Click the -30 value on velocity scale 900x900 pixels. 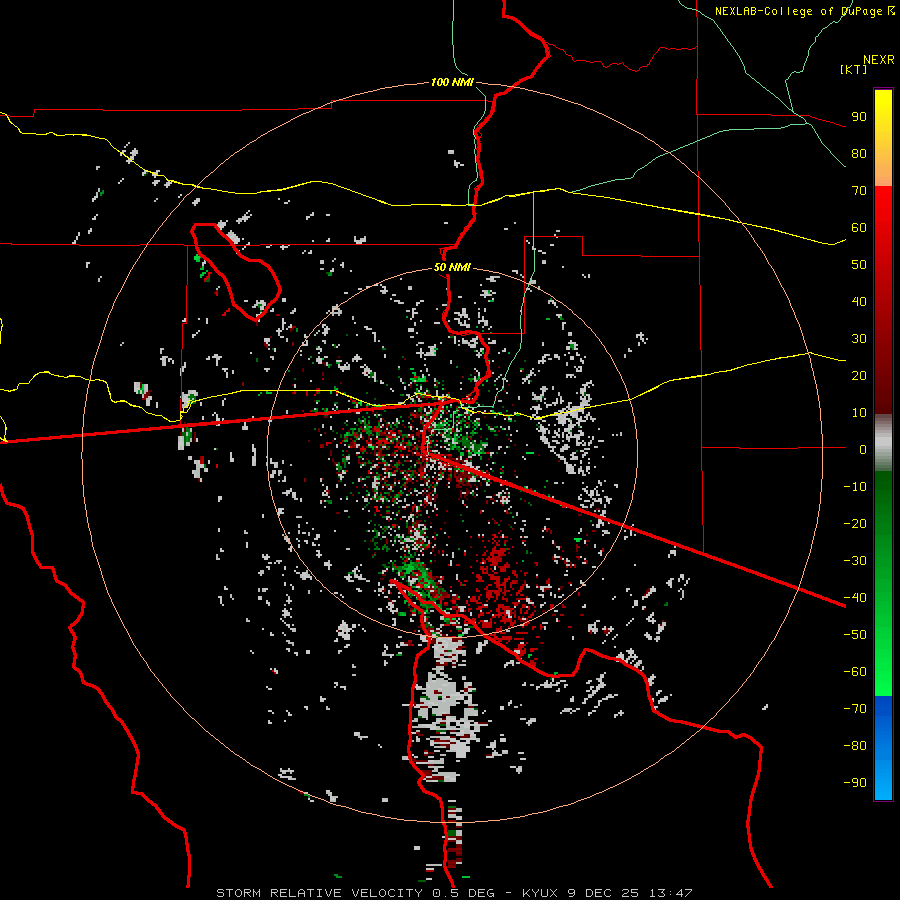click(x=855, y=561)
